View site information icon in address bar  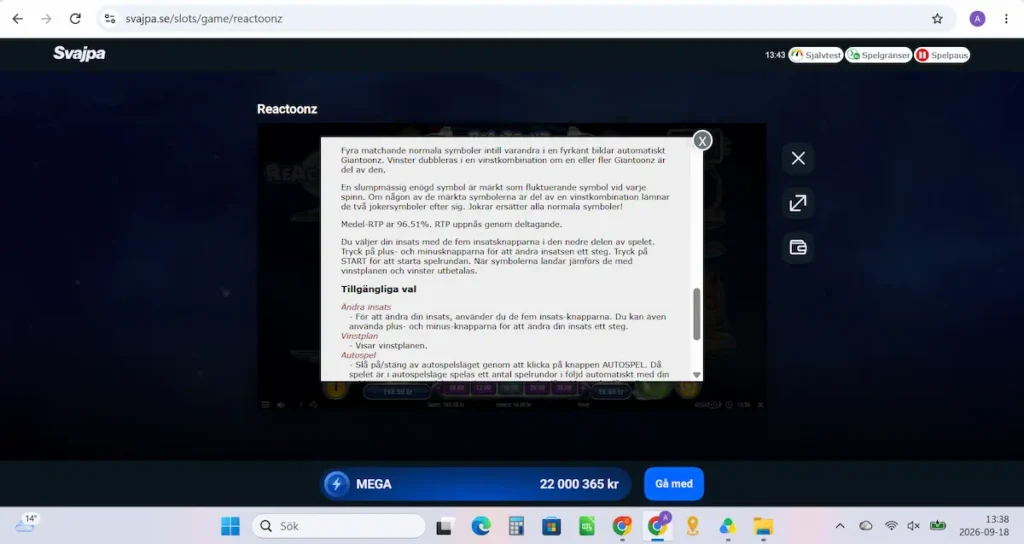[110, 19]
